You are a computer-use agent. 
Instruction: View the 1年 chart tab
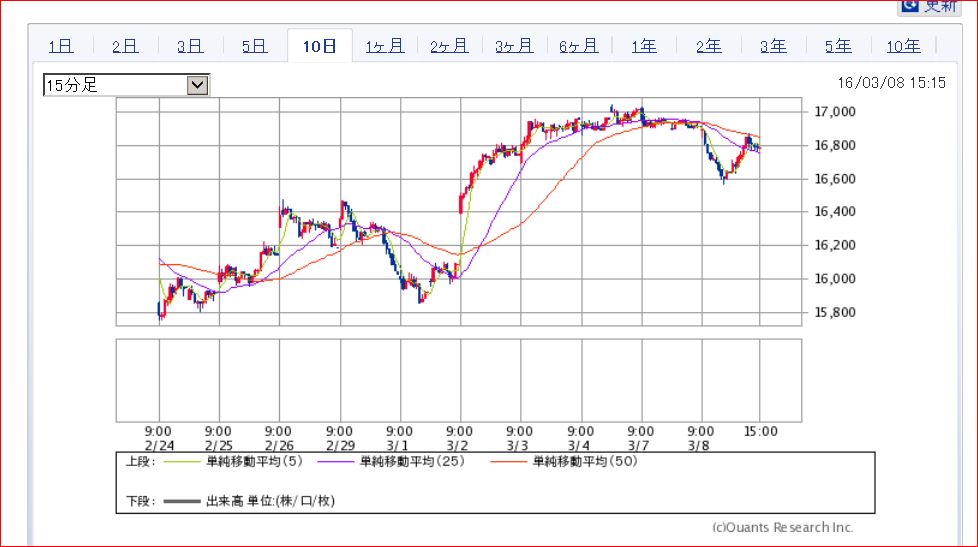pyautogui.click(x=643, y=46)
